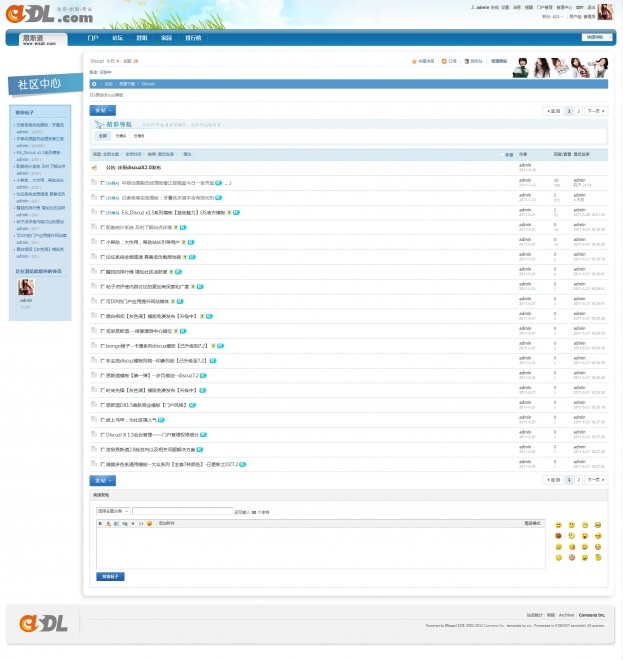Click the font color icon in the editor
The height and width of the screenshot is (660, 623).
(108, 524)
